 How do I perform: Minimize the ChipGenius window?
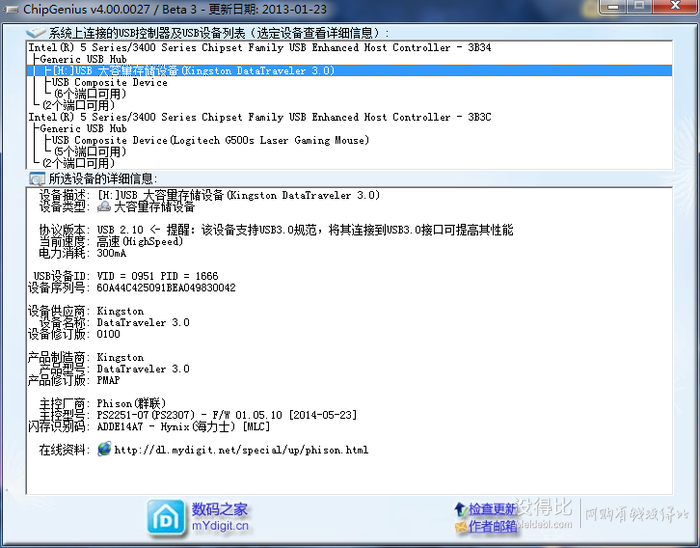(613, 7)
